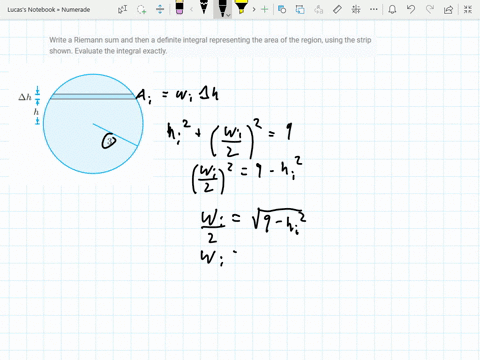Pick the first black pen
Viewport: 480px width, 360px height.
[x=204, y=7]
